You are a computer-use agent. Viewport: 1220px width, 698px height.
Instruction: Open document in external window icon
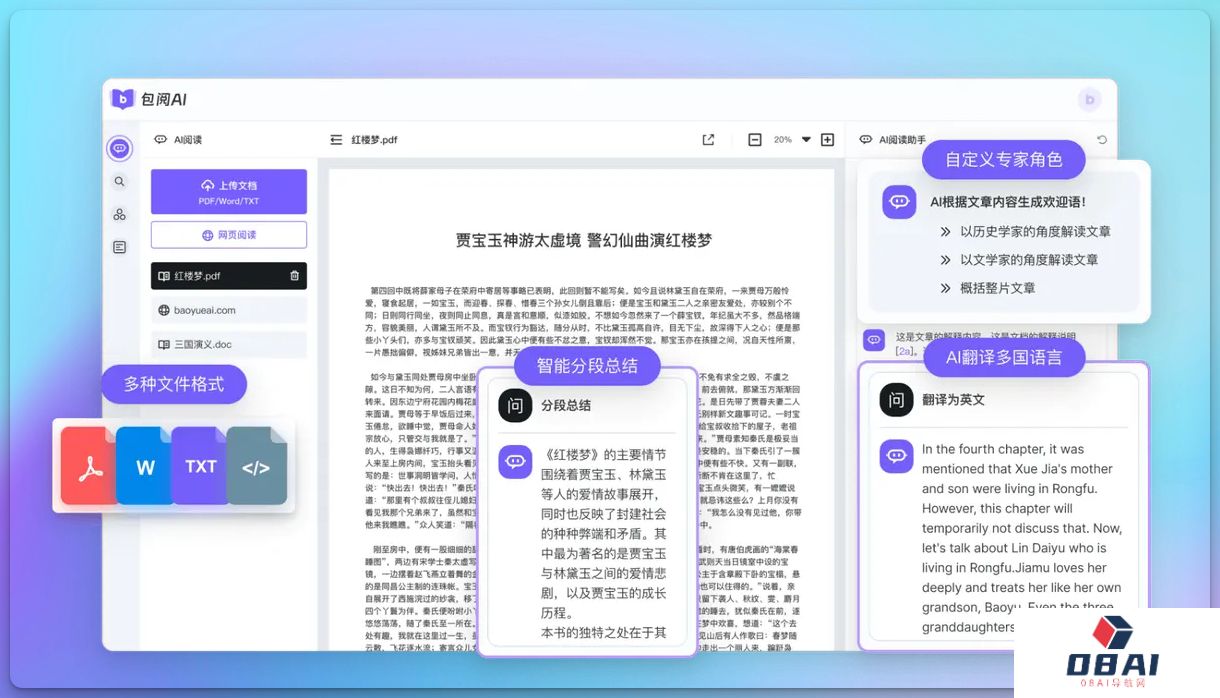point(708,140)
